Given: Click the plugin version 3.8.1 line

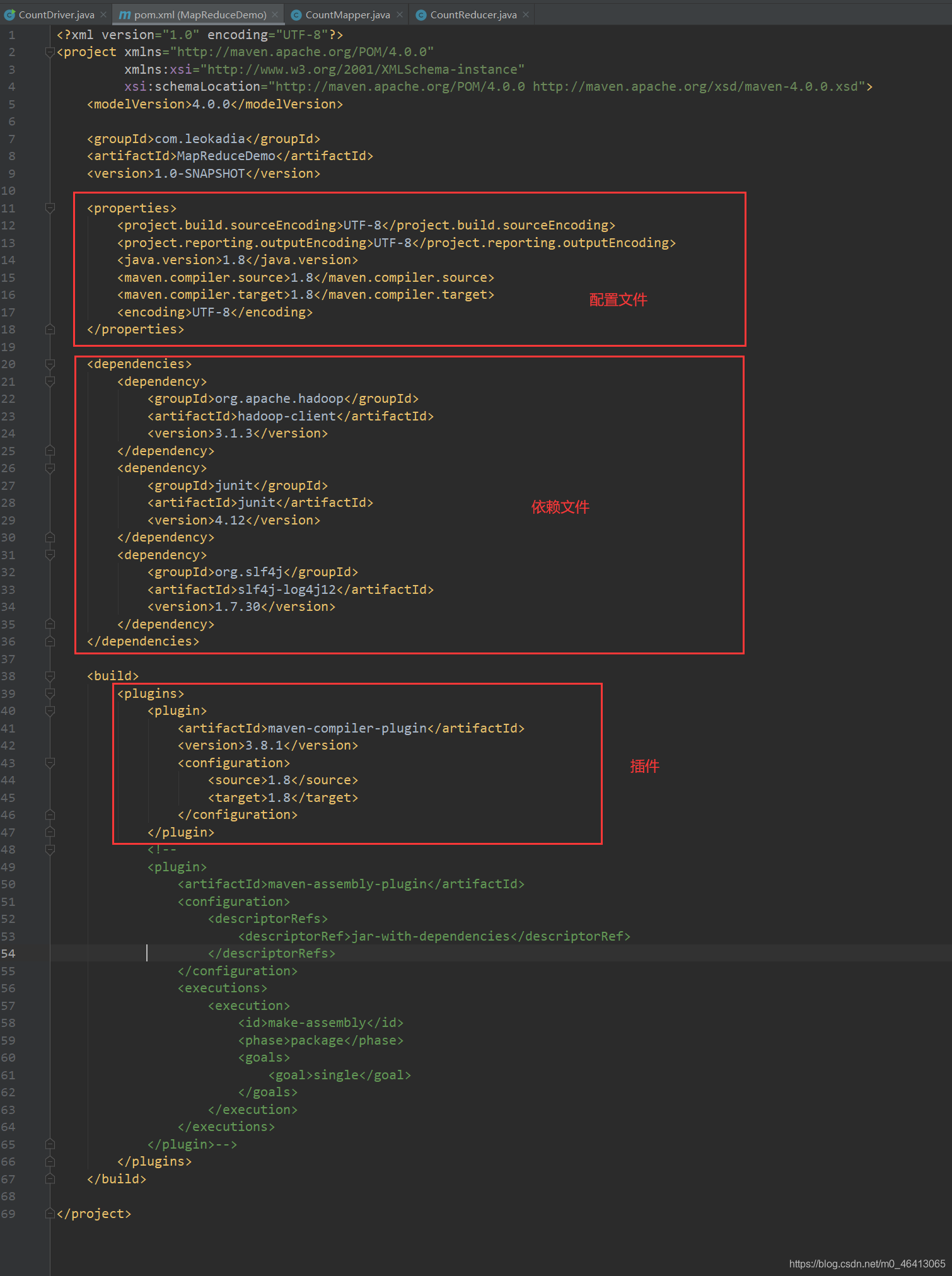Looking at the screenshot, I should tap(268, 745).
